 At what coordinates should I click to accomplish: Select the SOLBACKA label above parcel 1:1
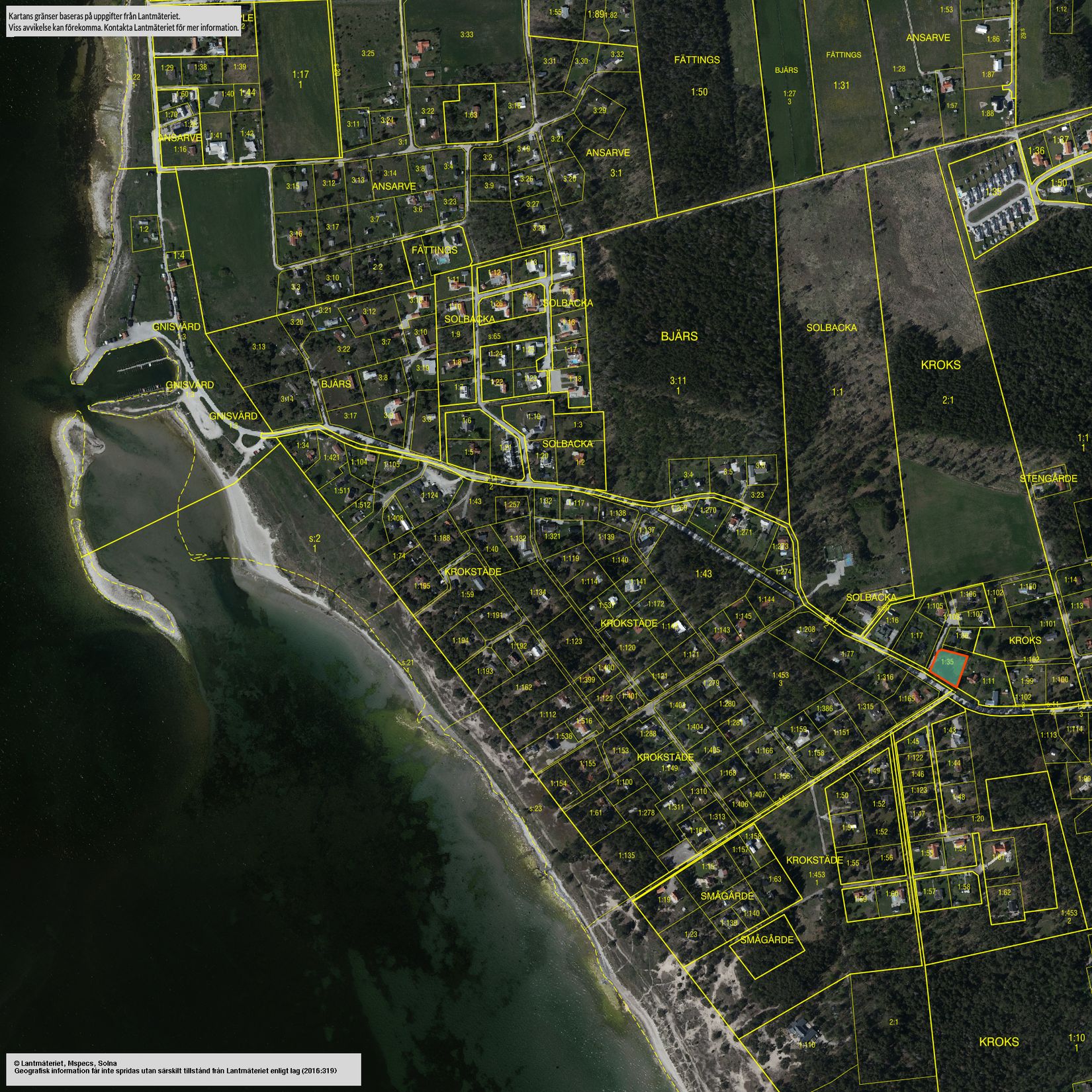point(831,328)
